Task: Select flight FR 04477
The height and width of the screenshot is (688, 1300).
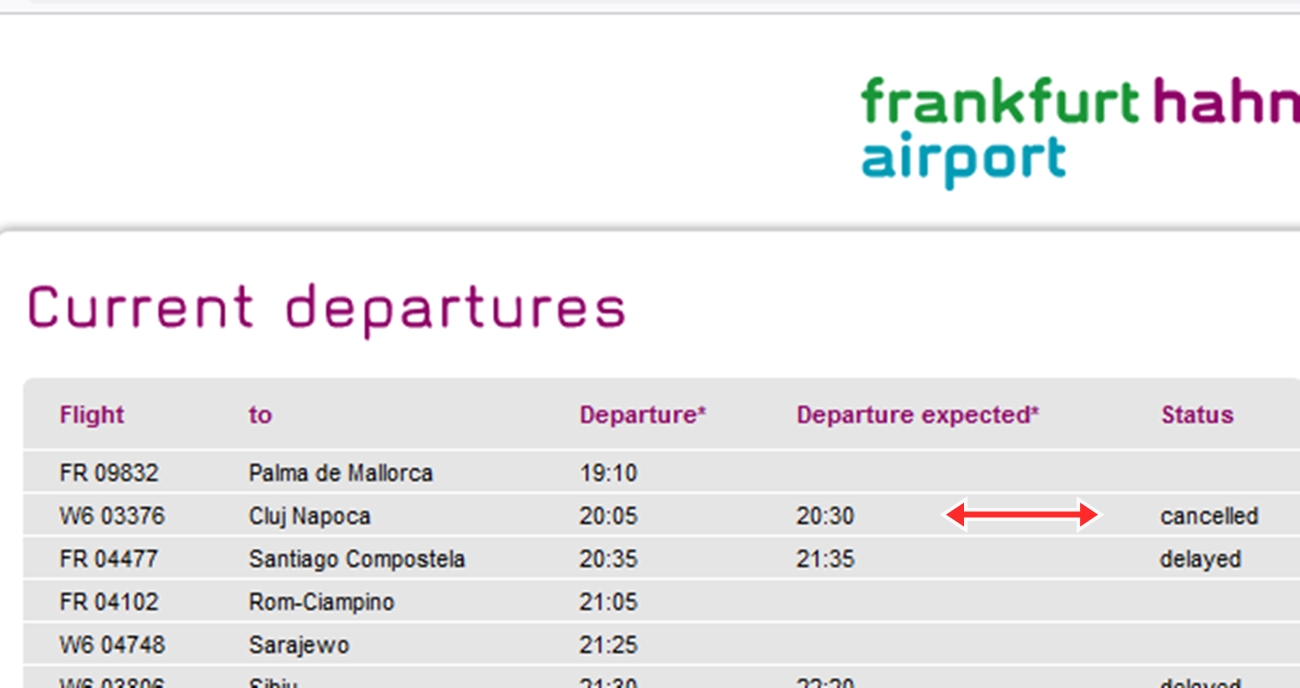Action: [109, 559]
